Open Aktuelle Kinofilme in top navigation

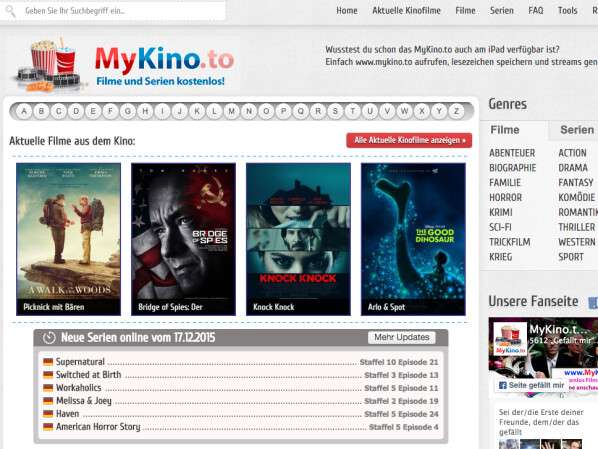[406, 11]
